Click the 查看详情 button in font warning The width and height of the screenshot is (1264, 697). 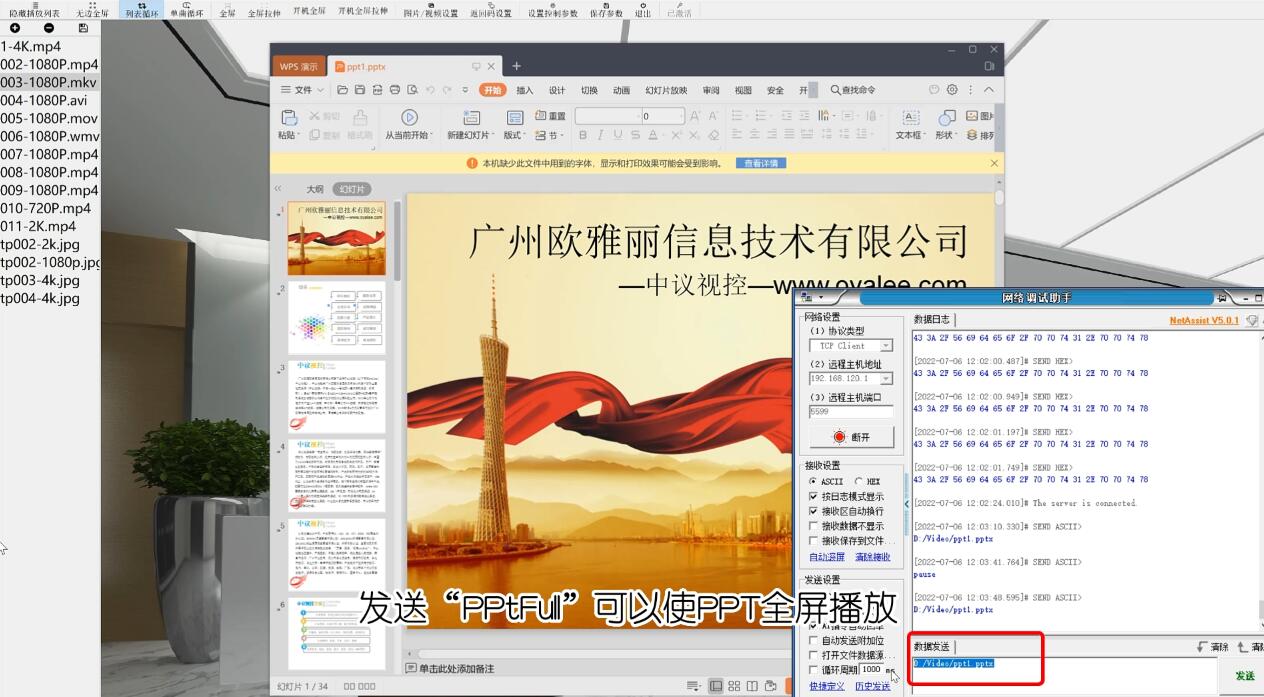(x=761, y=163)
